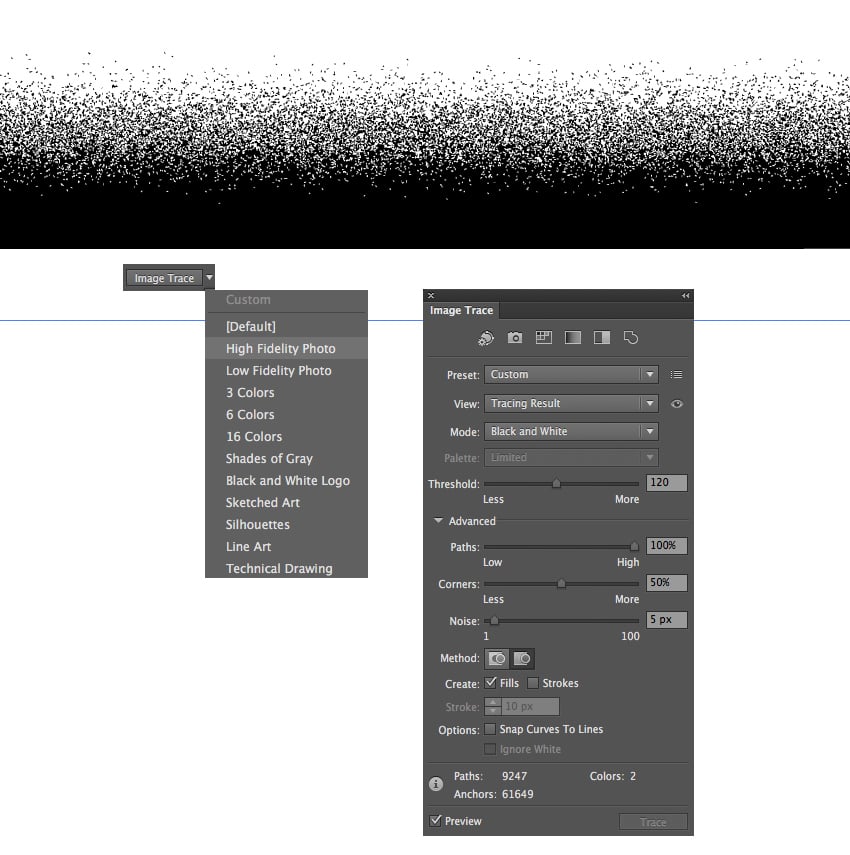Image resolution: width=850 pixels, height=855 pixels.
Task: Click the Stroke value stepper arrows
Action: click(493, 707)
